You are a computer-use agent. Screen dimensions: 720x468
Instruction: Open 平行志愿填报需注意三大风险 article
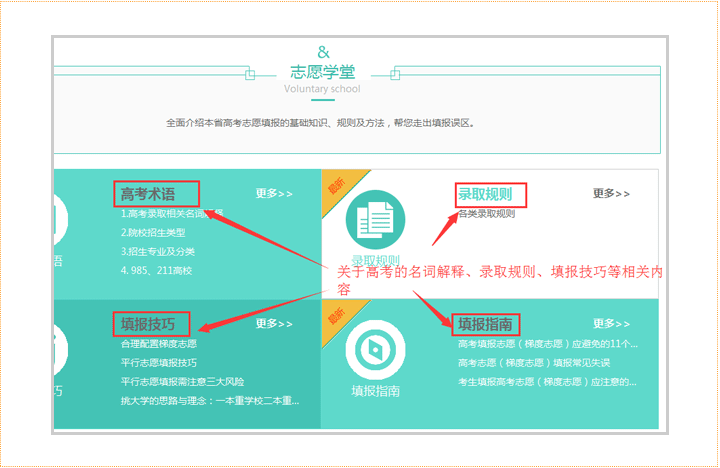(x=182, y=382)
